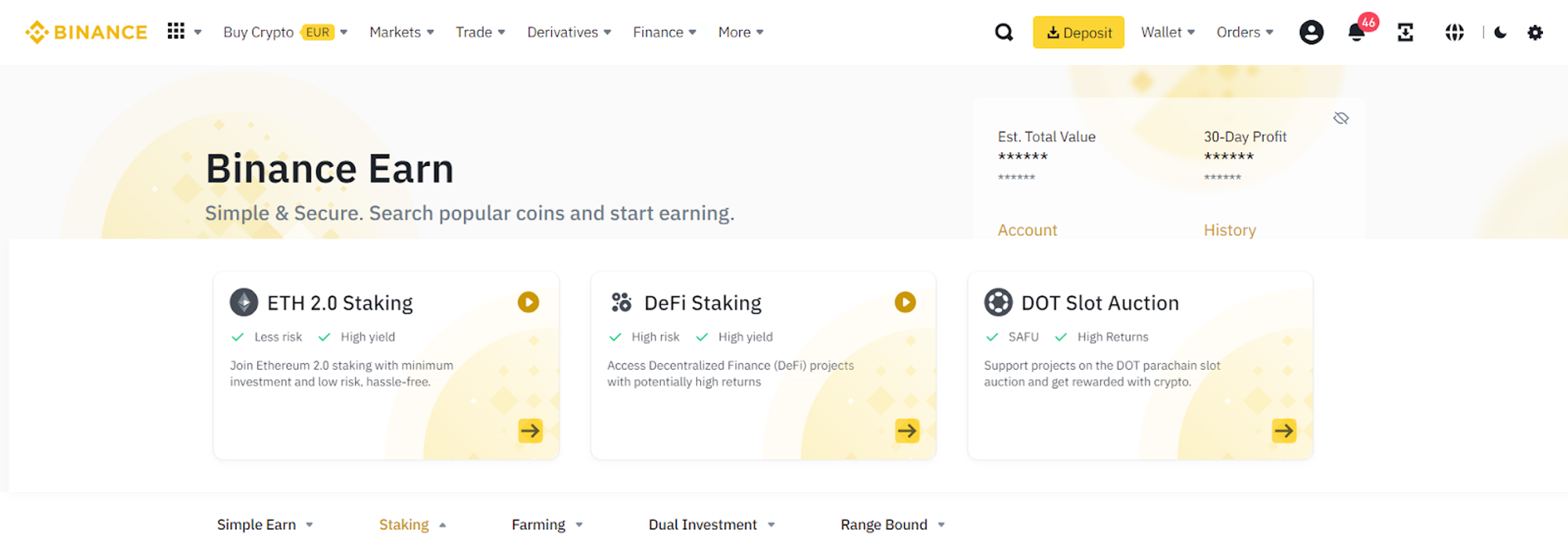Hide balances using the eye-slash toggle
Image resolution: width=1568 pixels, height=555 pixels.
pyautogui.click(x=1341, y=118)
